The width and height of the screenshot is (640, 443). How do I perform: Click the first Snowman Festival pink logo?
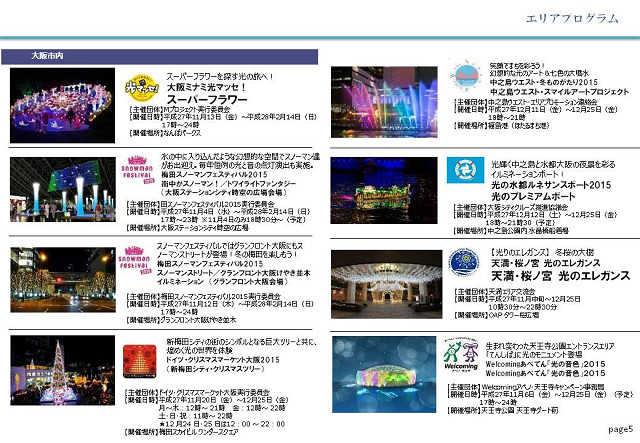138,167
